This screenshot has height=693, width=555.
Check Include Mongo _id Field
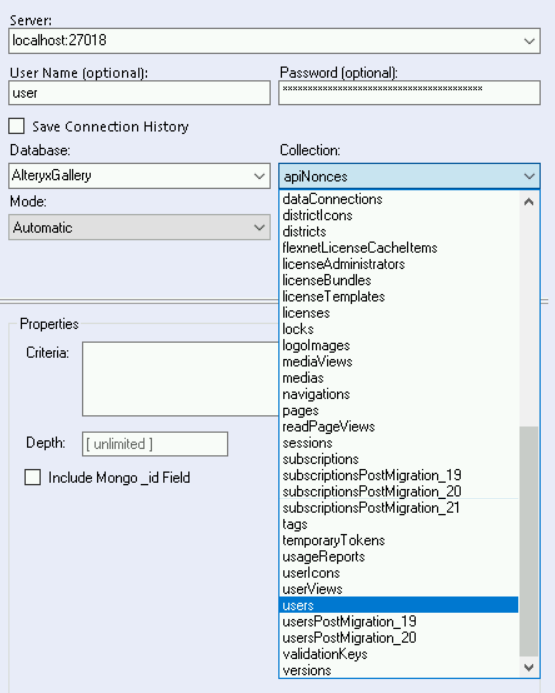33,477
